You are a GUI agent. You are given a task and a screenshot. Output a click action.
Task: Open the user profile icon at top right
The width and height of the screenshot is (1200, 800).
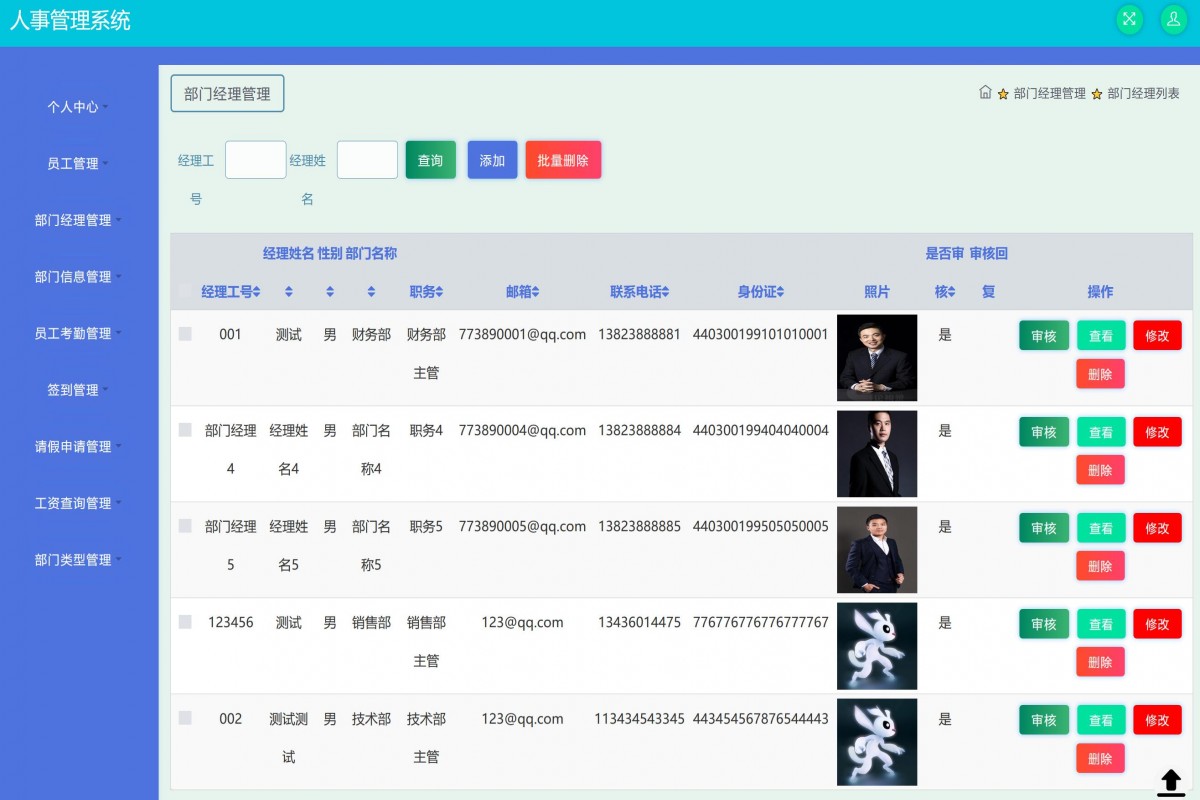coord(1172,19)
